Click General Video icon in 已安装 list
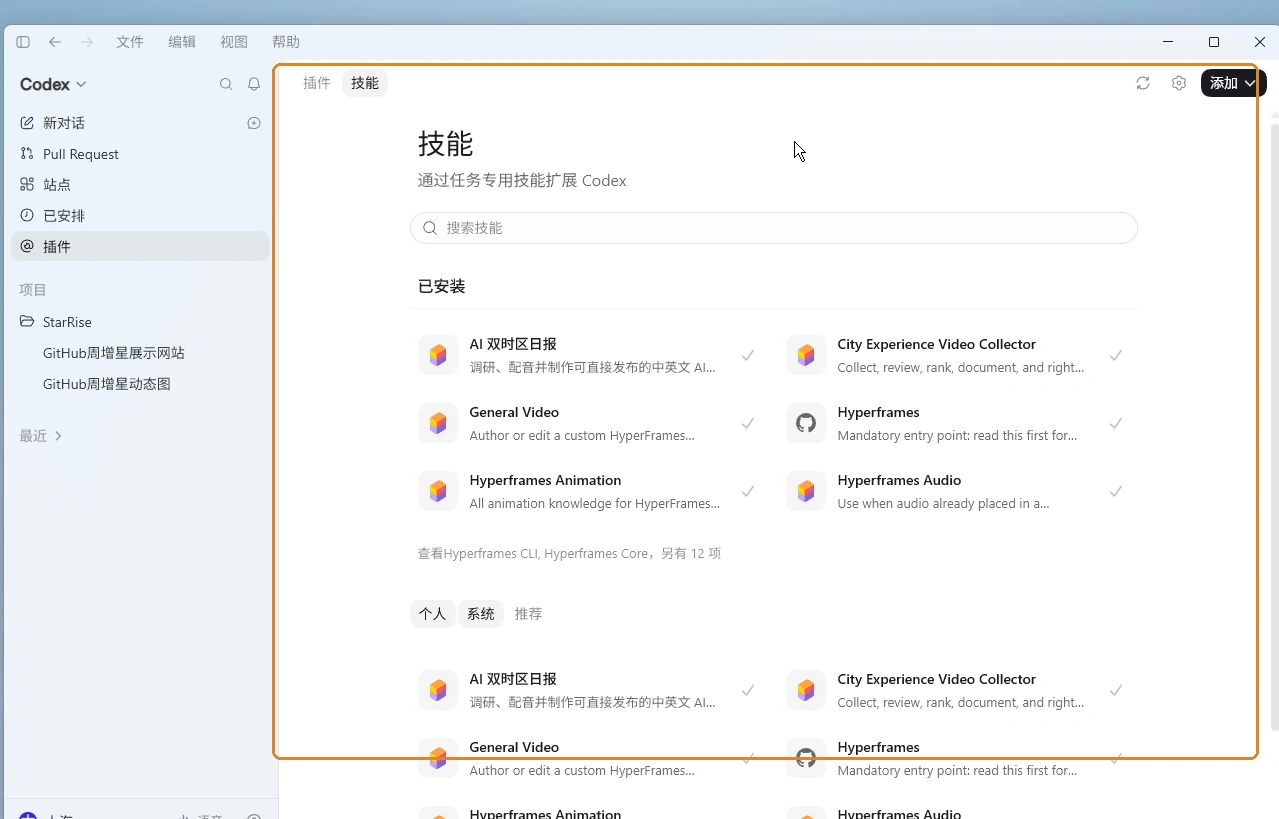This screenshot has width=1279, height=819. pyautogui.click(x=438, y=423)
